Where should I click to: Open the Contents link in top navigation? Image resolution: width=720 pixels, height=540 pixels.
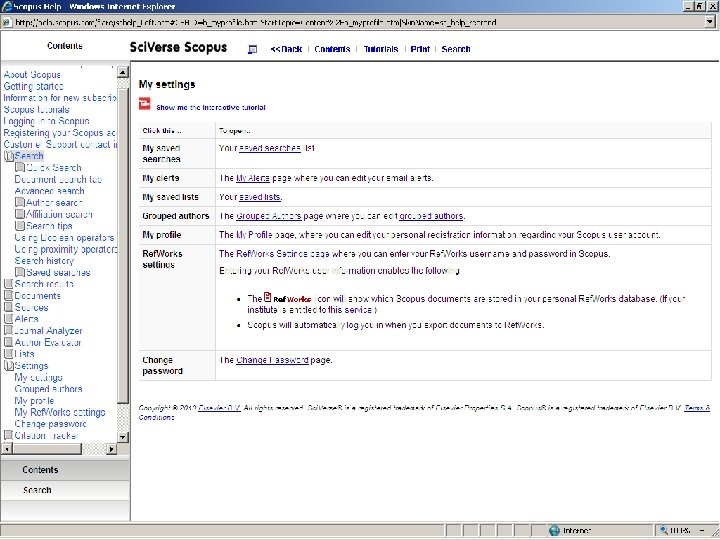click(x=332, y=49)
